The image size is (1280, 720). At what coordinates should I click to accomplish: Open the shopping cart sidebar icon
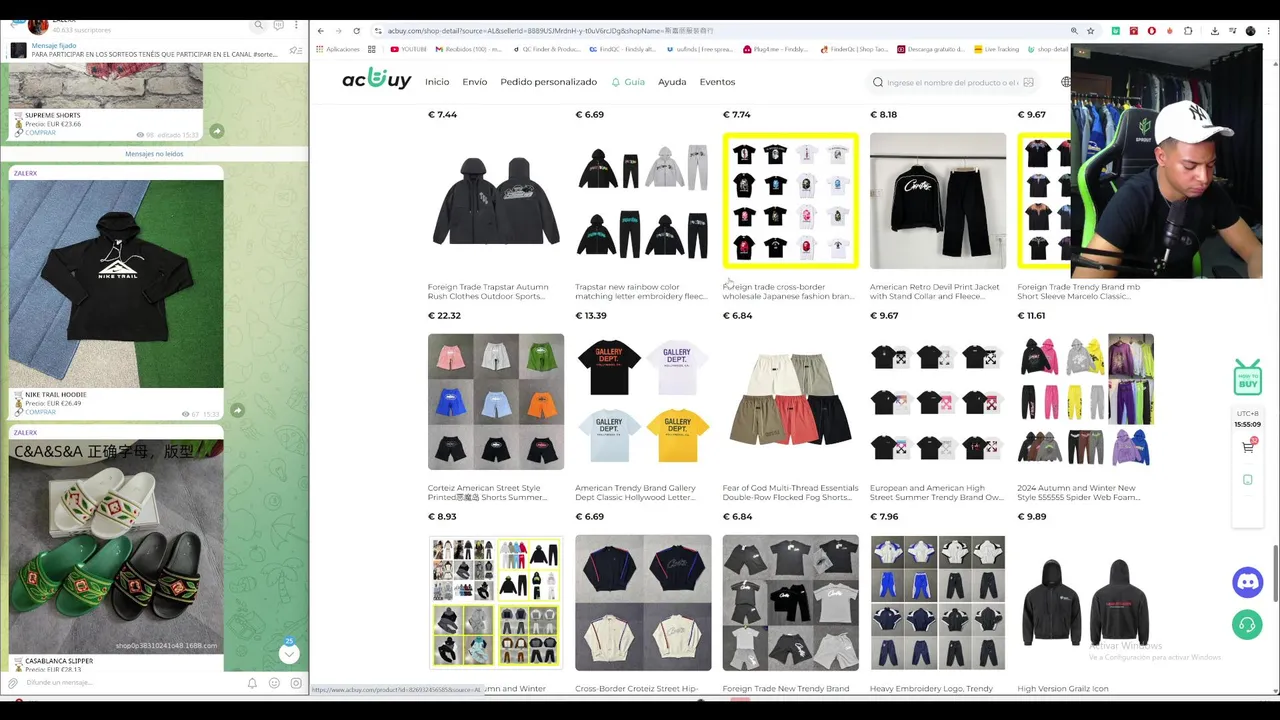1248,447
